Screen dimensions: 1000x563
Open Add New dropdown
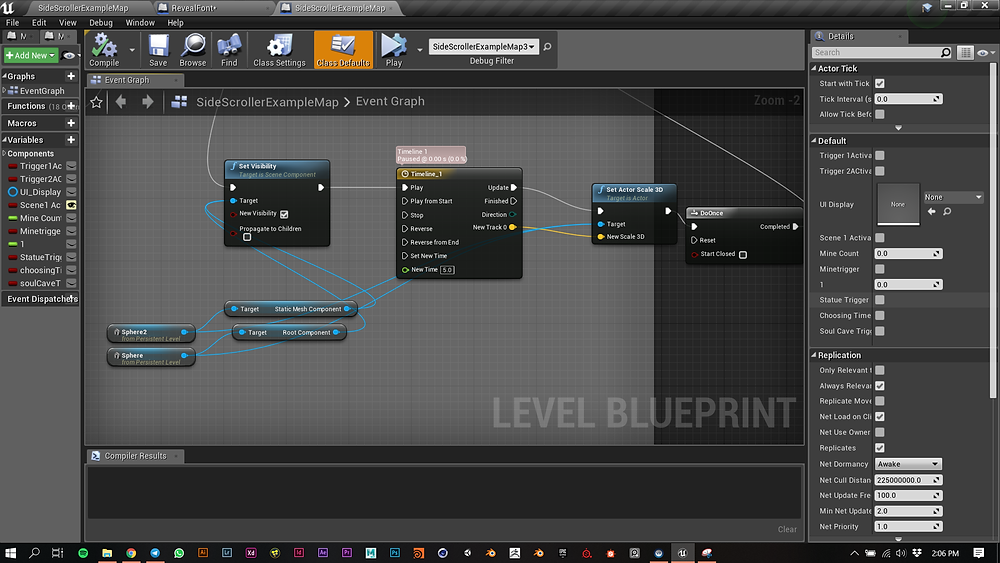(x=31, y=55)
